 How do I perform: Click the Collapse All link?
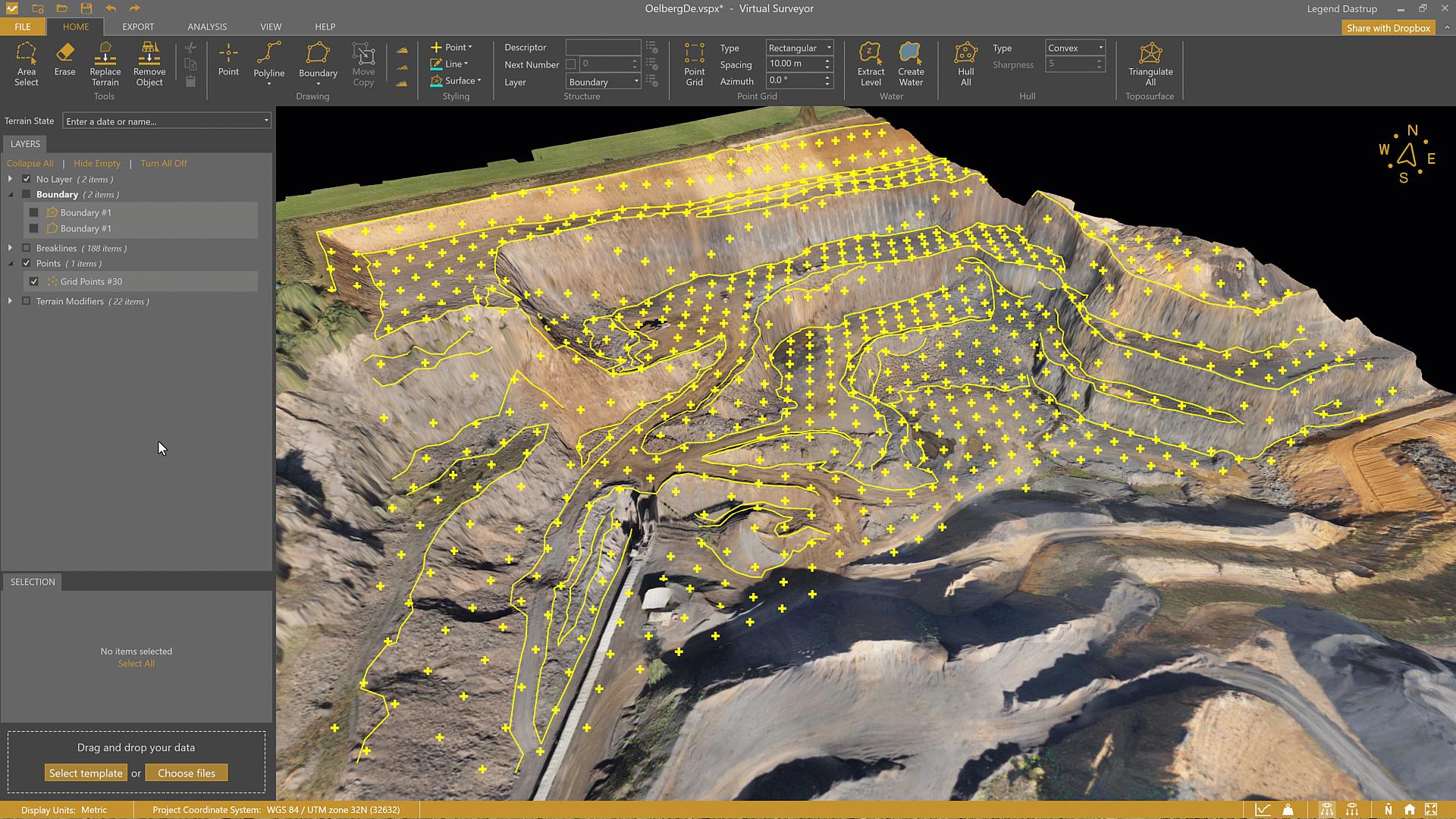click(x=30, y=163)
